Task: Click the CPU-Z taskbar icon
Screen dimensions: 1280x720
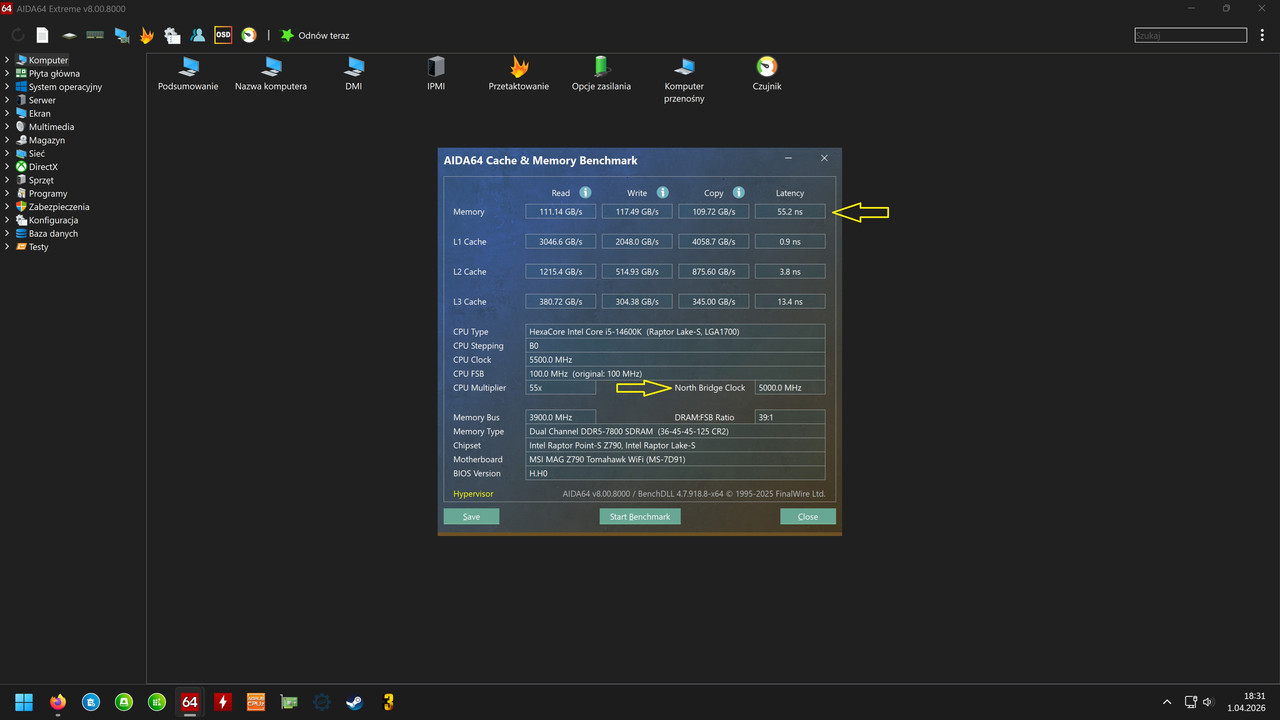Action: [255, 702]
